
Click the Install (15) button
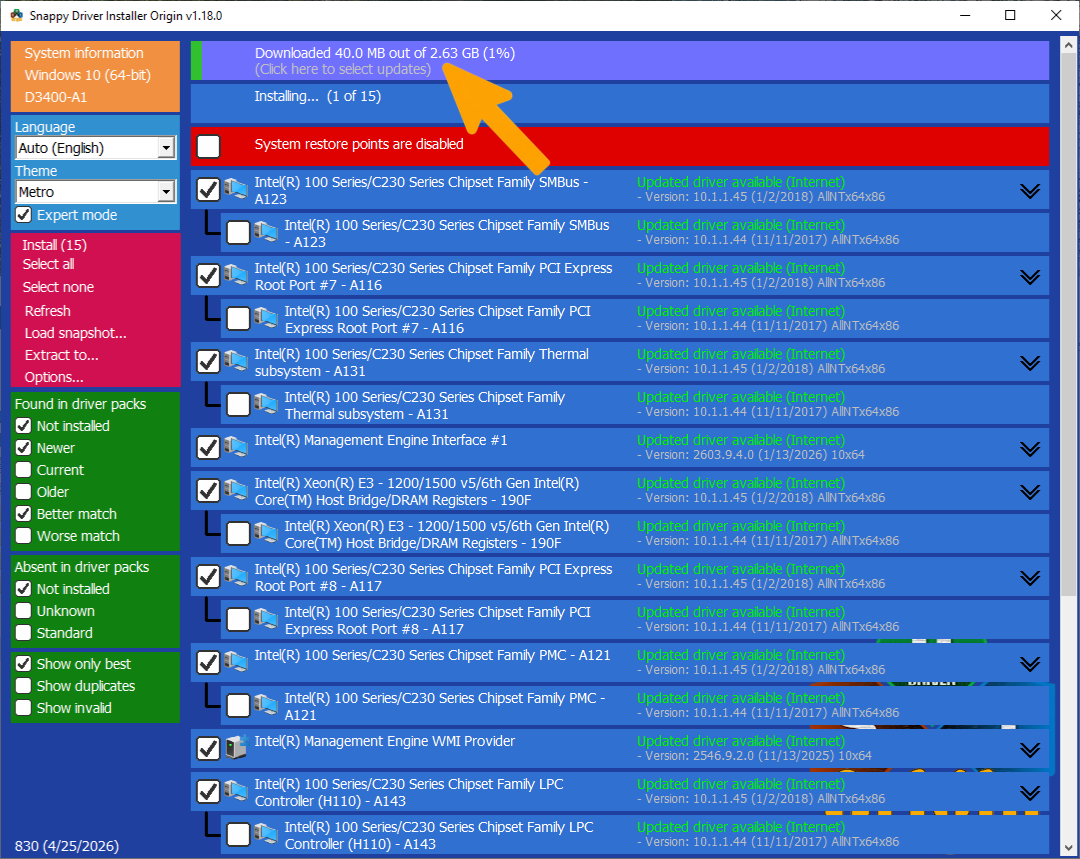[54, 245]
